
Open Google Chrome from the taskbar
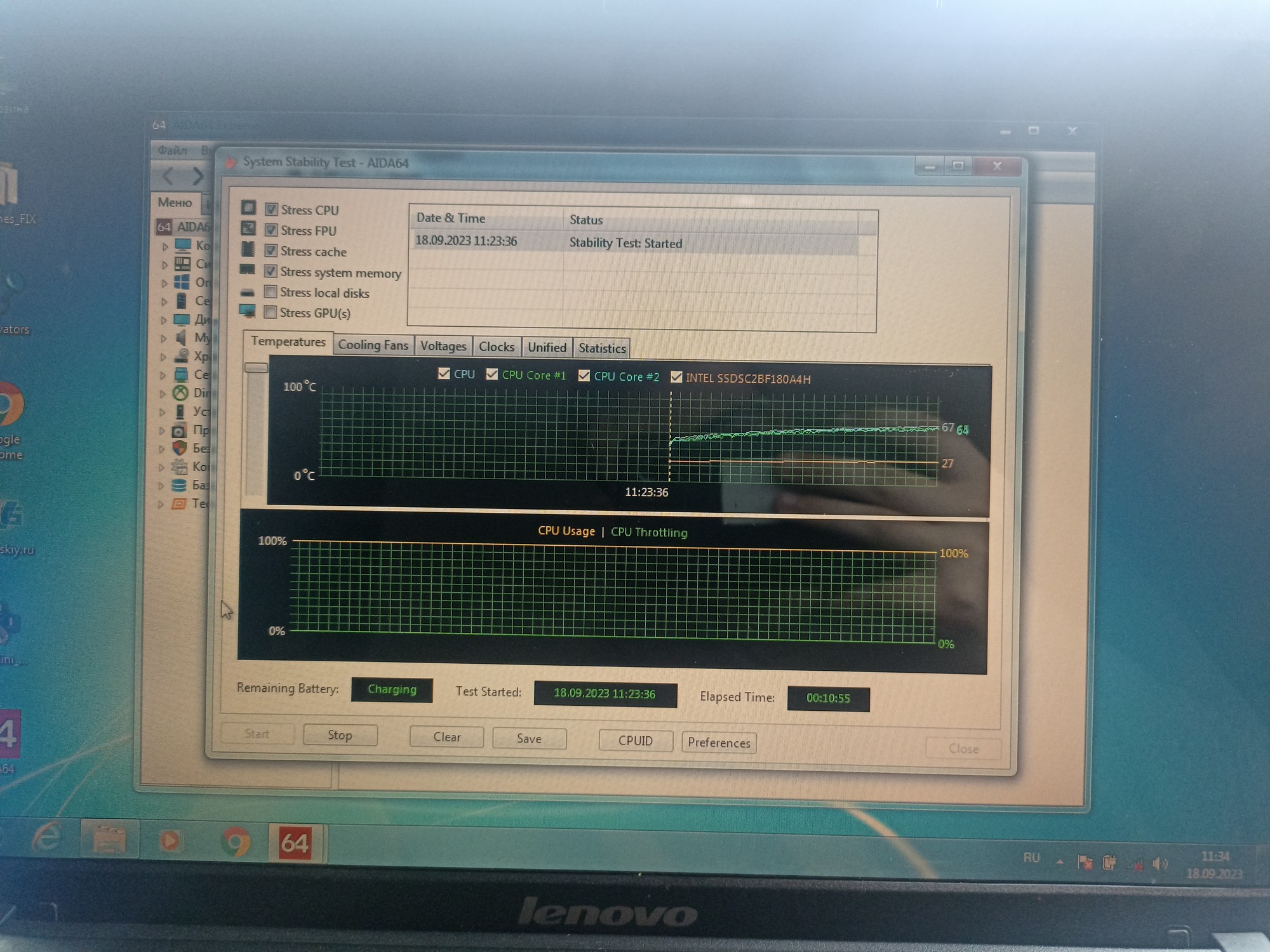tap(236, 843)
